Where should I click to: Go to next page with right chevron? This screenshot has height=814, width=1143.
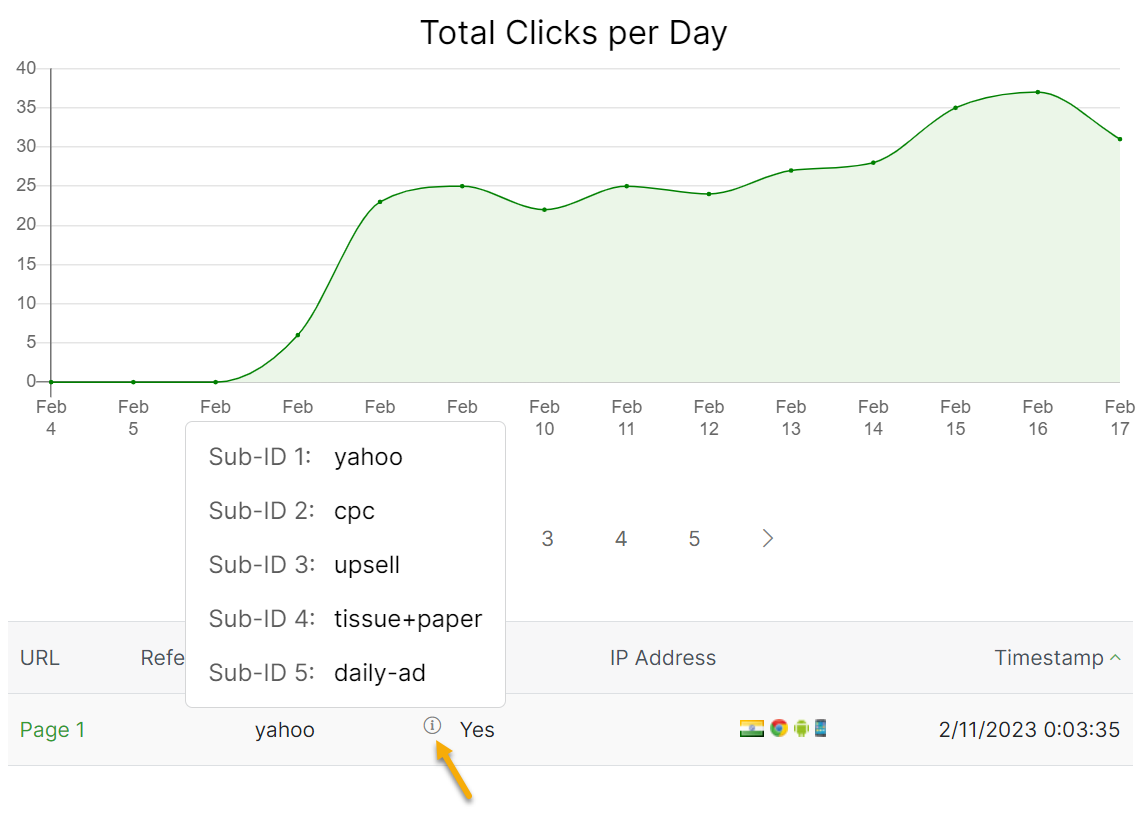point(768,539)
